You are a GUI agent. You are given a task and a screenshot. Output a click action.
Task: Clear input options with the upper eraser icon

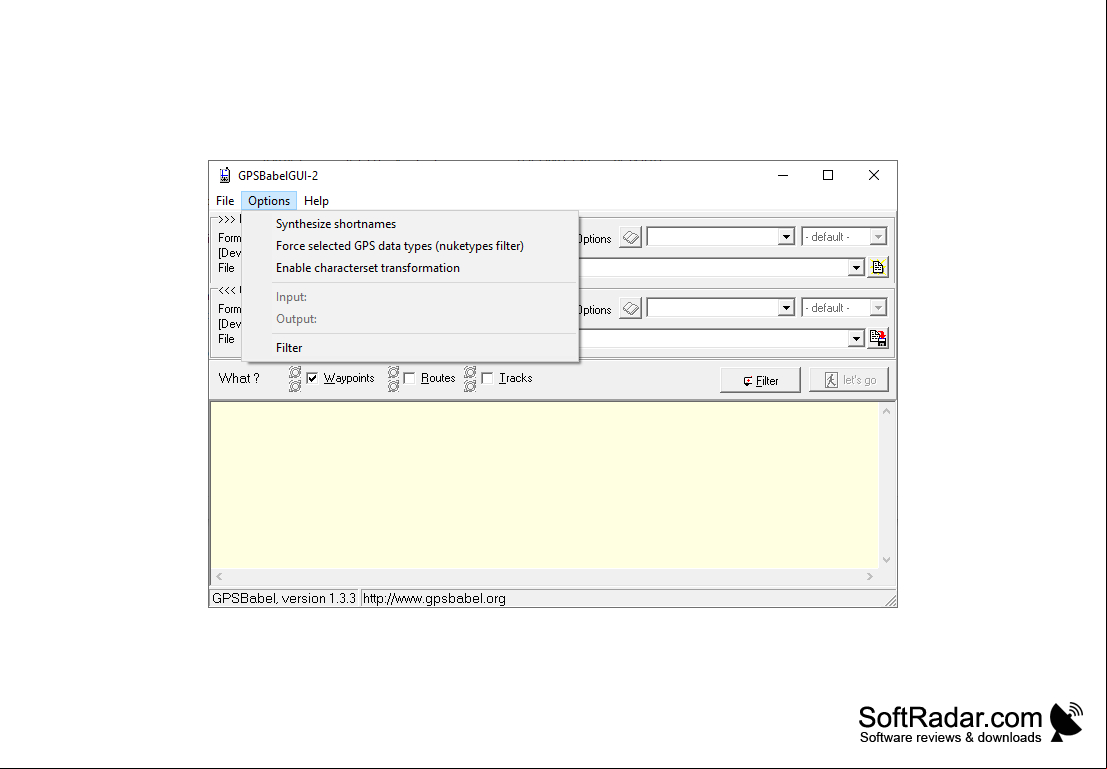pos(630,237)
